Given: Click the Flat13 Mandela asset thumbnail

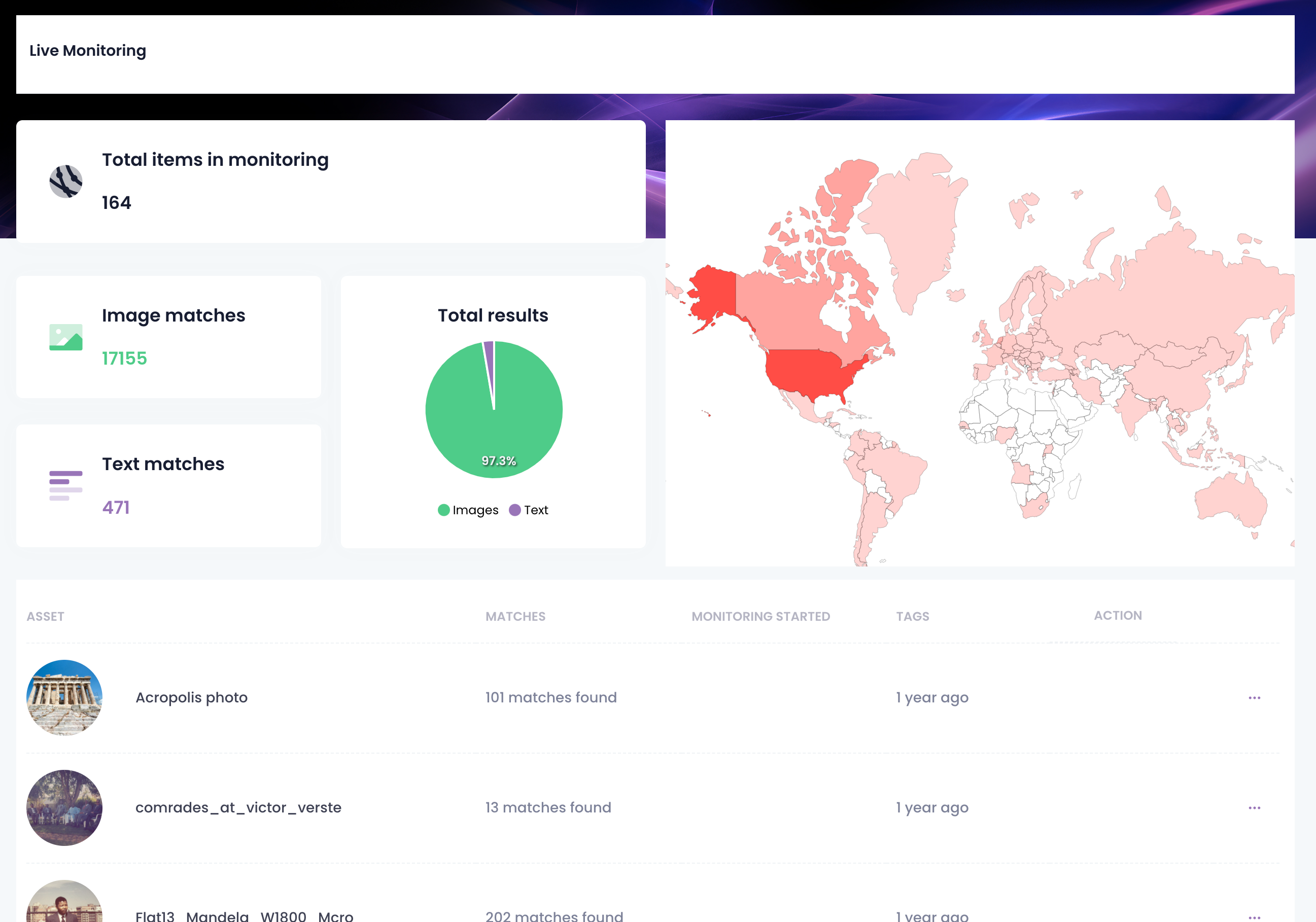Looking at the screenshot, I should (64, 905).
